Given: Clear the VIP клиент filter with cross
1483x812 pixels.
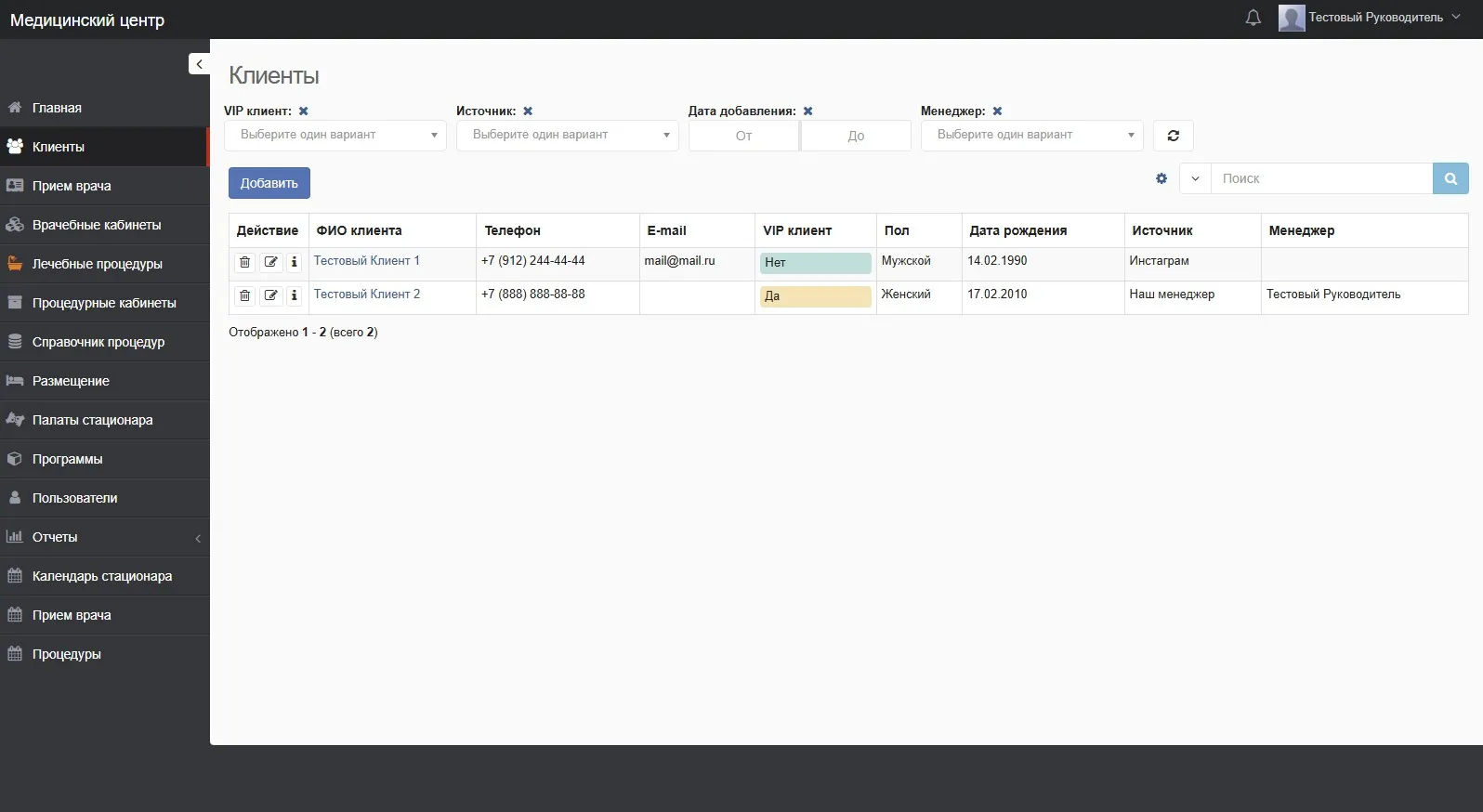Looking at the screenshot, I should (x=303, y=111).
